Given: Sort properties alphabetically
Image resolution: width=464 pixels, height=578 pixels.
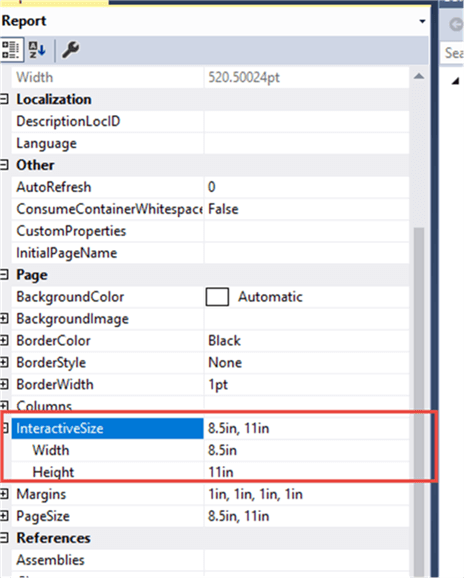Looking at the screenshot, I should tap(37, 50).
